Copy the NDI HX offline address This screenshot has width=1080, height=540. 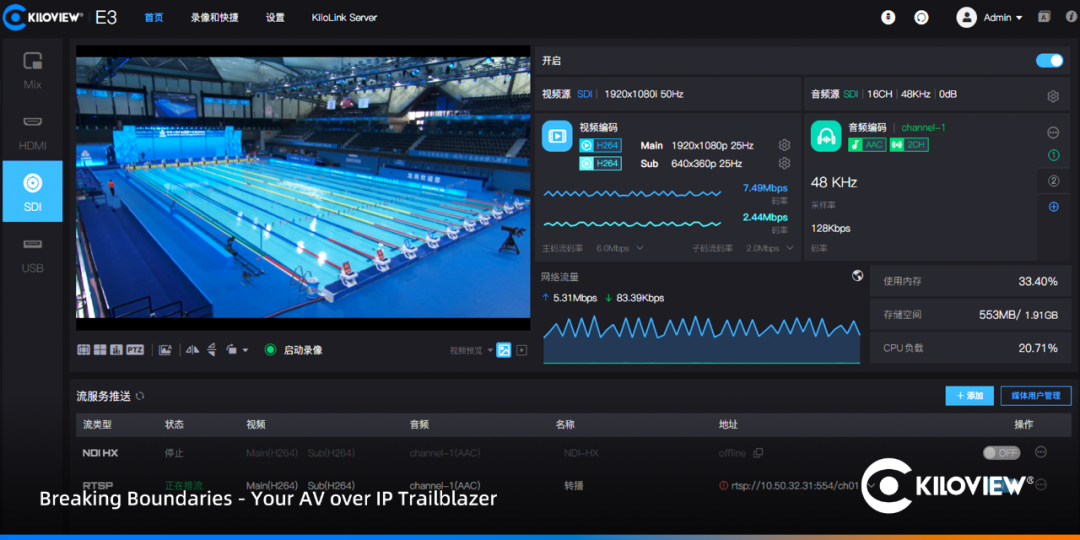[x=758, y=453]
